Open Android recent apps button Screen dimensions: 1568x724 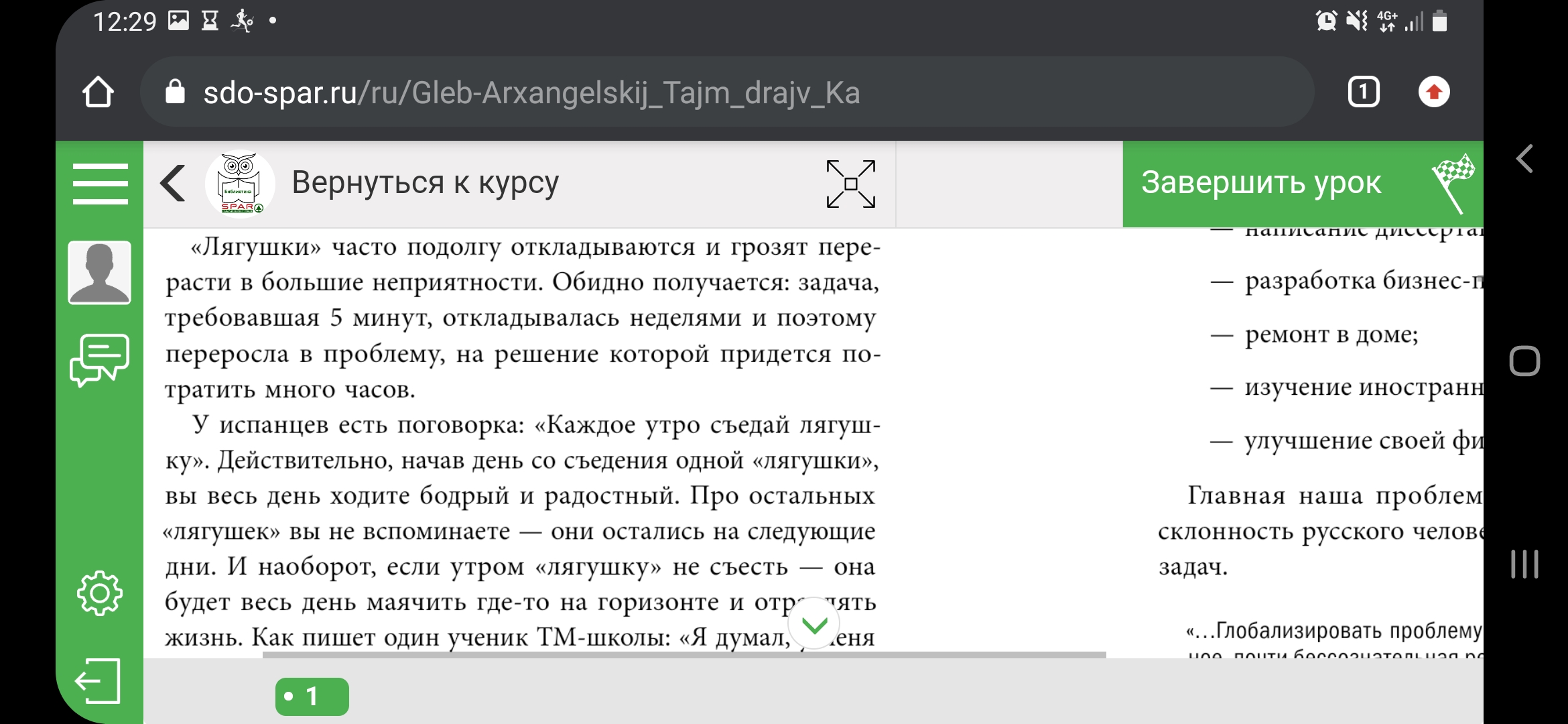(1524, 564)
